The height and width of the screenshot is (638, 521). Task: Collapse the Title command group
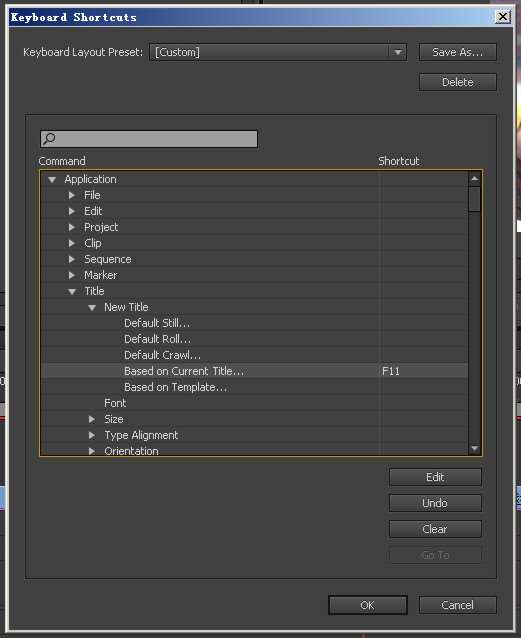pos(72,291)
